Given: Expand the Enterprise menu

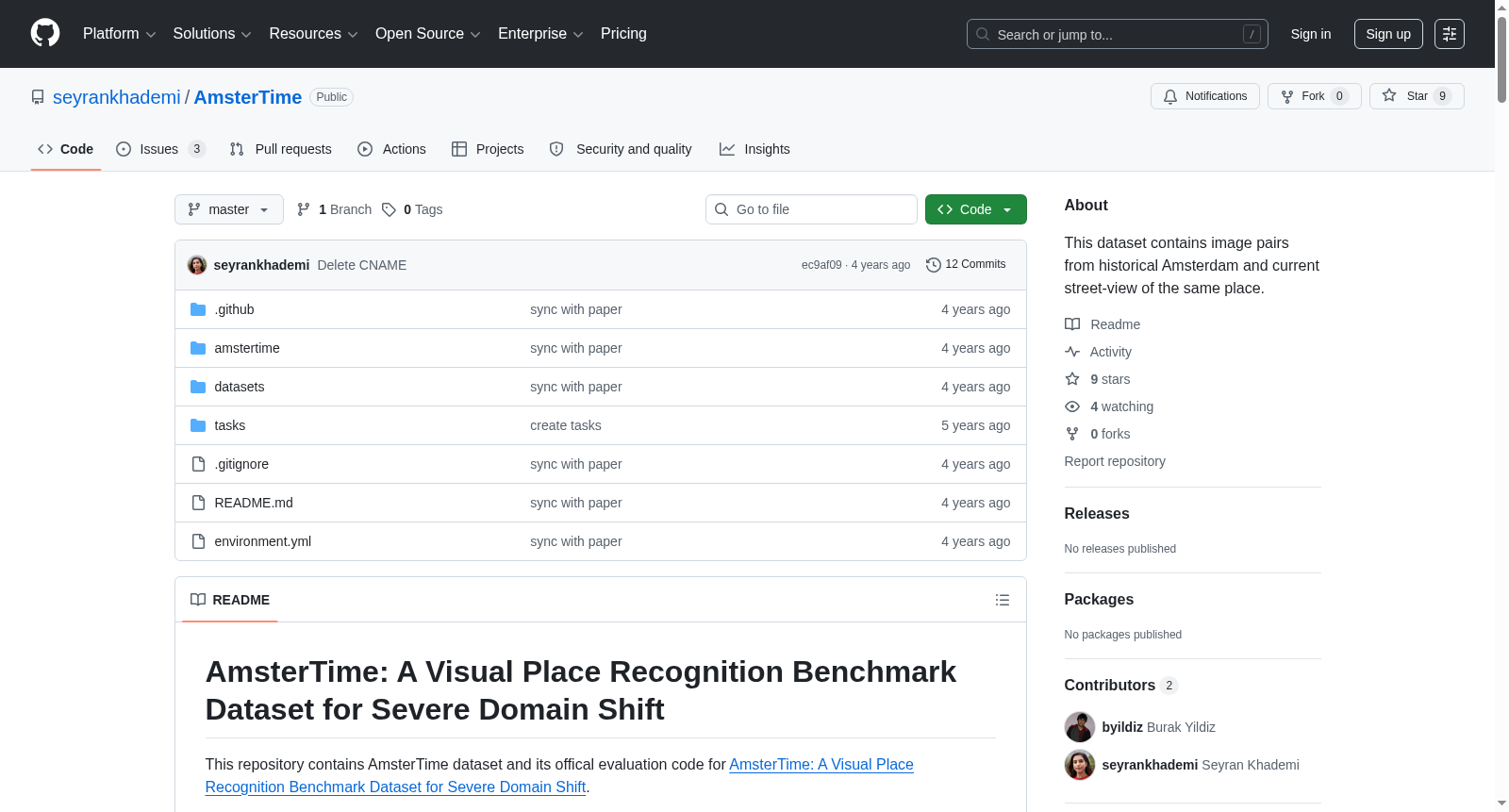Looking at the screenshot, I should (x=540, y=34).
